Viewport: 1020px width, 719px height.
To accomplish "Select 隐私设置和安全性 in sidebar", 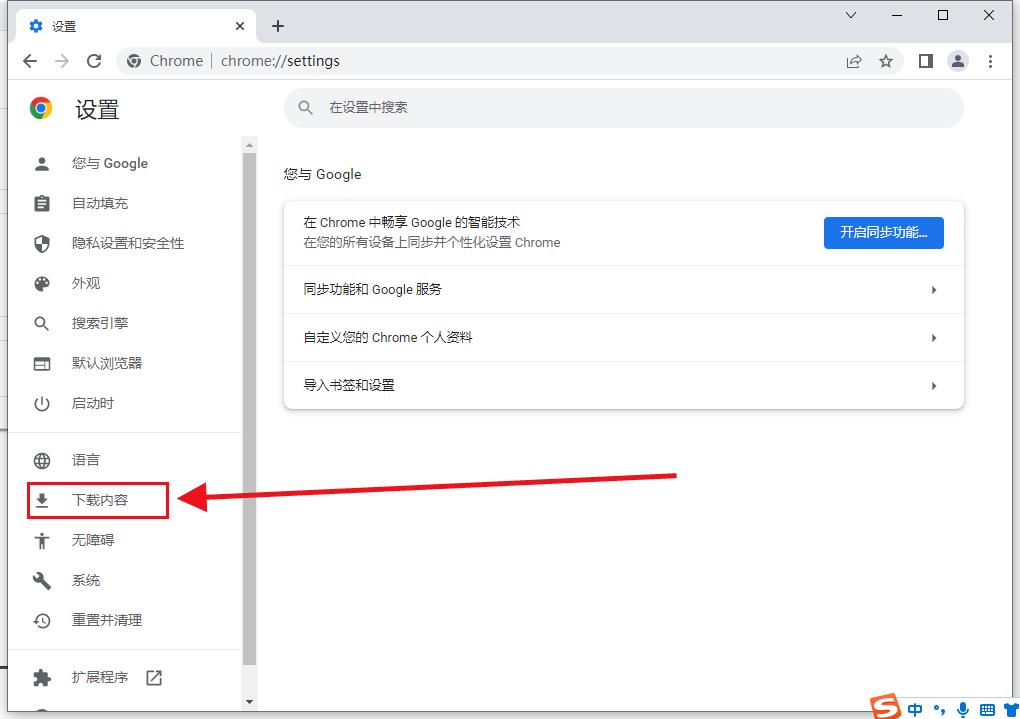I will (127, 243).
